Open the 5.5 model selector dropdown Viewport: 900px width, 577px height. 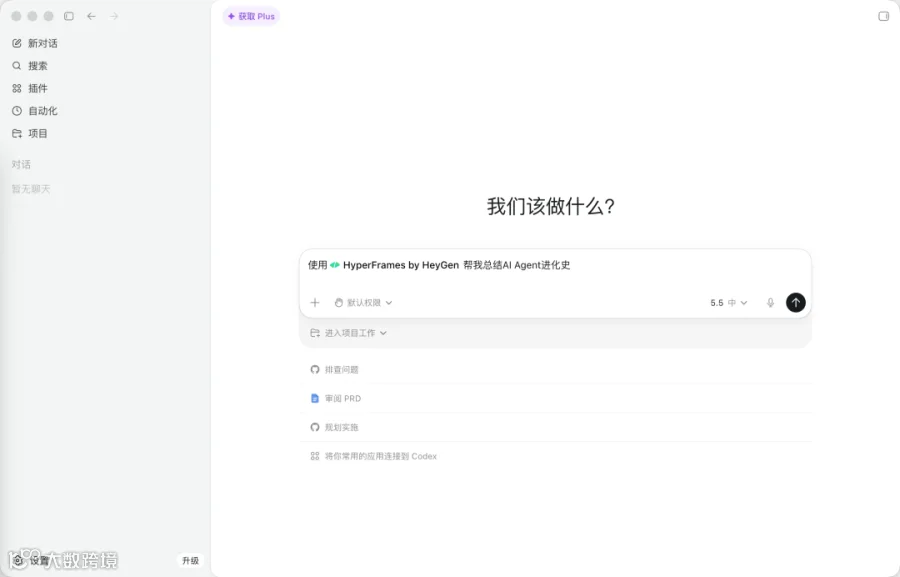[x=728, y=303]
